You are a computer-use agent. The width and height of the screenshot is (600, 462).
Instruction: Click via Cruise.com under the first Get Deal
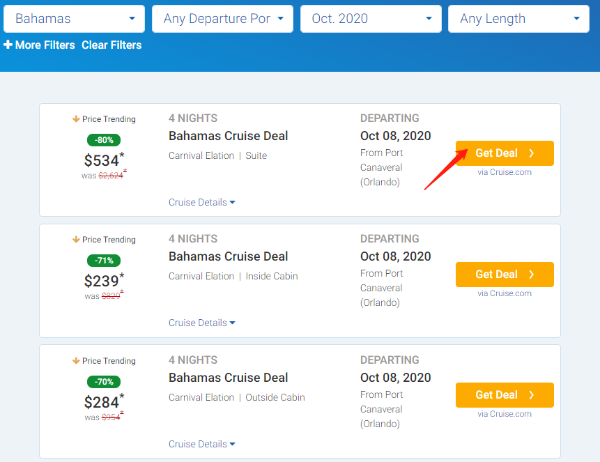504,172
